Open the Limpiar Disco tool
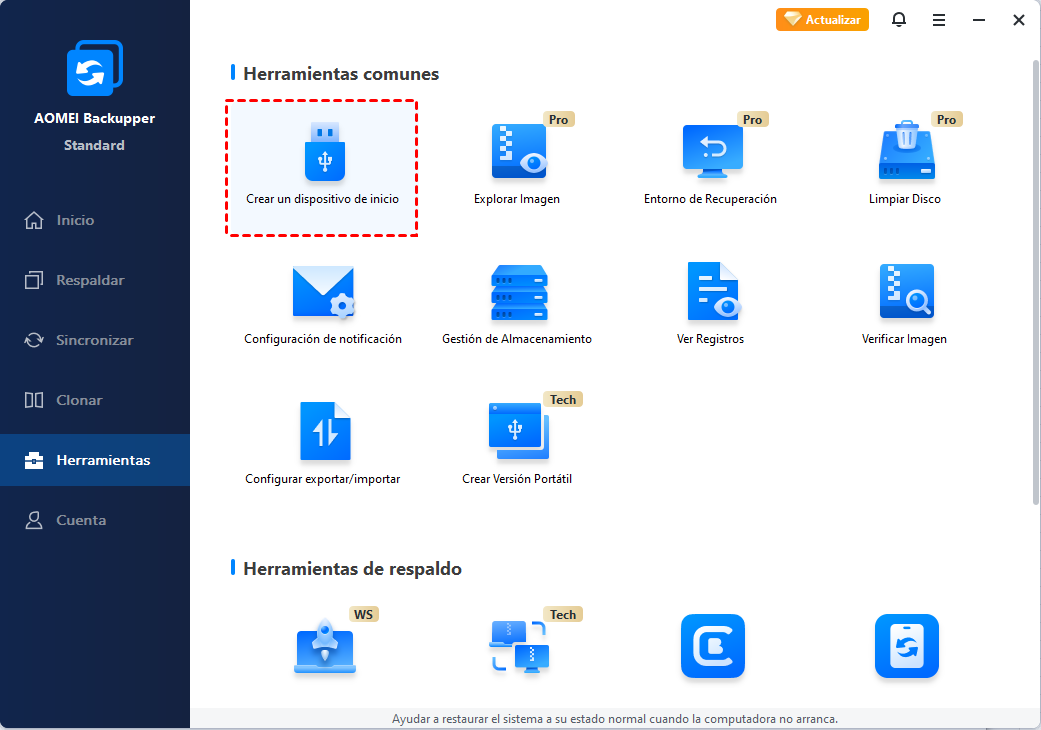The width and height of the screenshot is (1041, 730). pyautogui.click(x=905, y=161)
